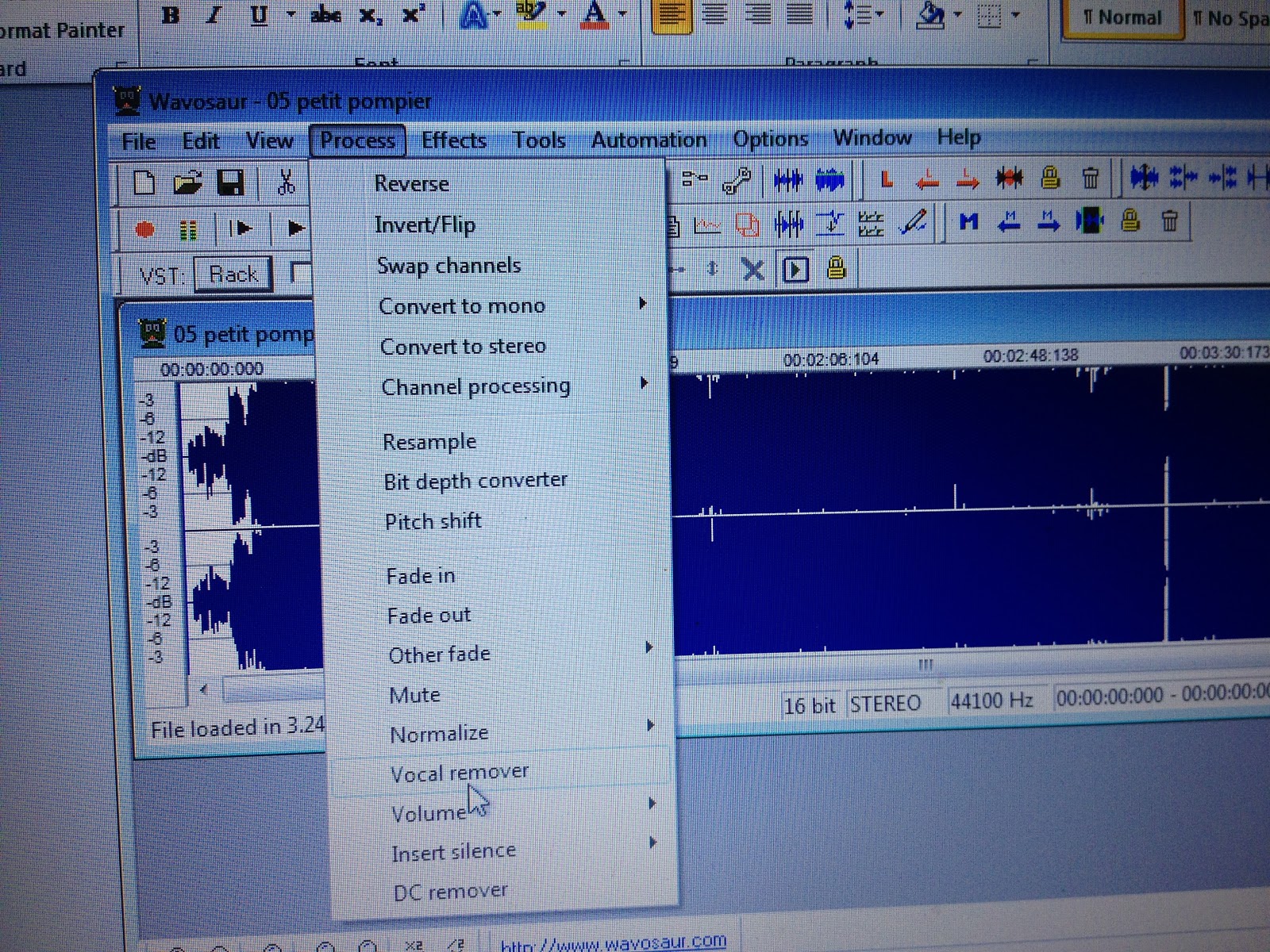Click the waveform scrollbar left arrow
1270x952 pixels.
(x=204, y=689)
